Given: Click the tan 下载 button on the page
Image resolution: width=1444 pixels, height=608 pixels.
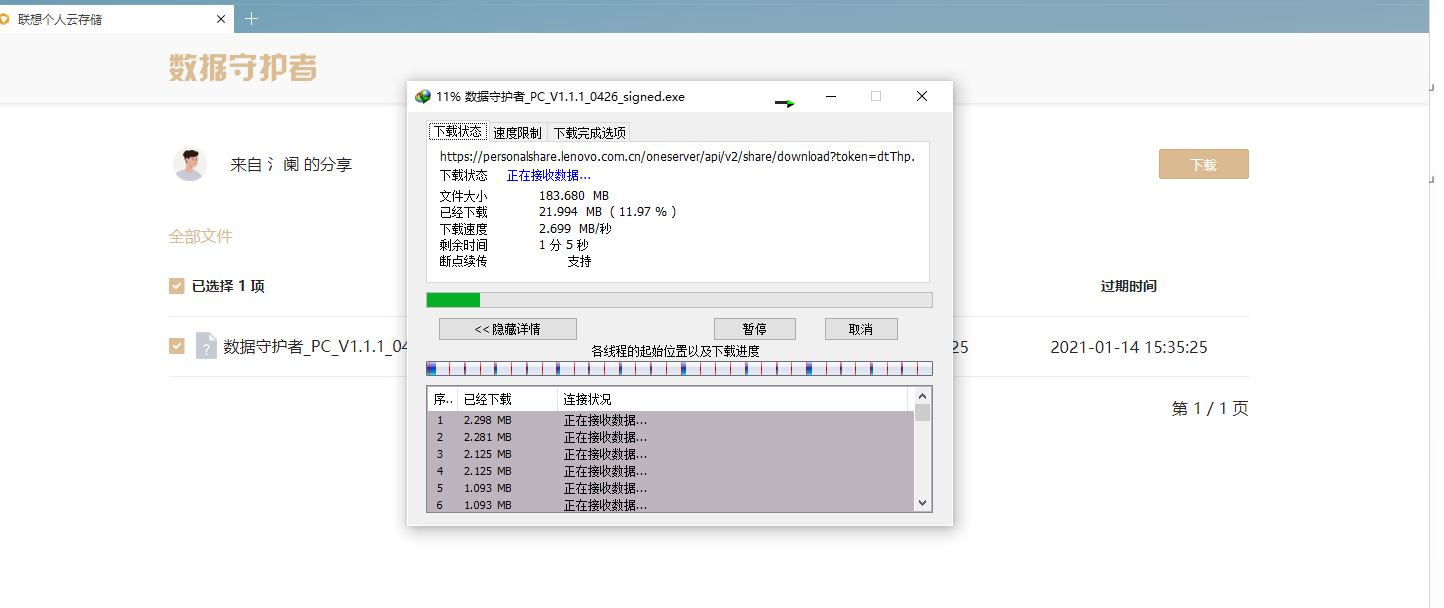Looking at the screenshot, I should [1204, 164].
